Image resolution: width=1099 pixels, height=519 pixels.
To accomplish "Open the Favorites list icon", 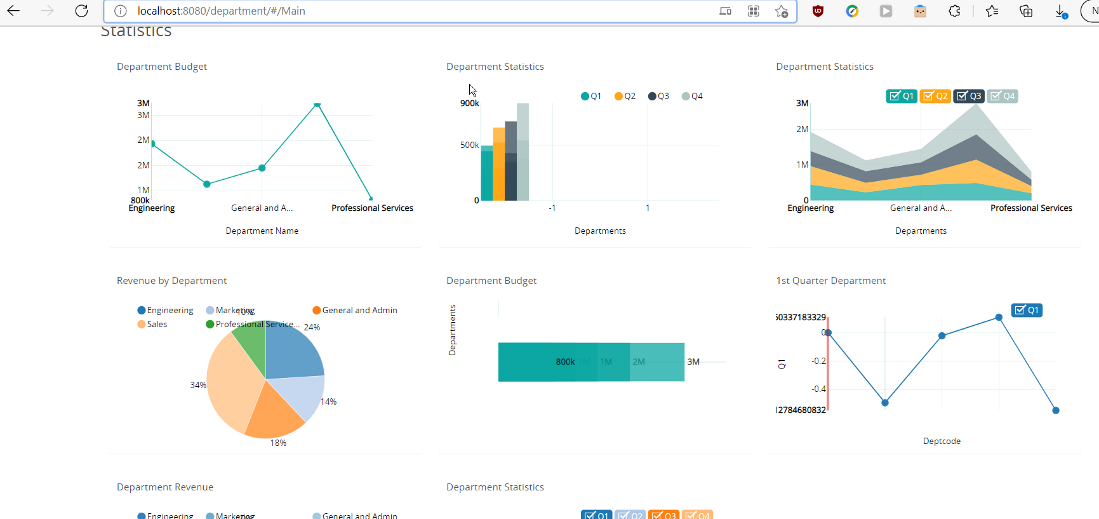I will pyautogui.click(x=991, y=11).
